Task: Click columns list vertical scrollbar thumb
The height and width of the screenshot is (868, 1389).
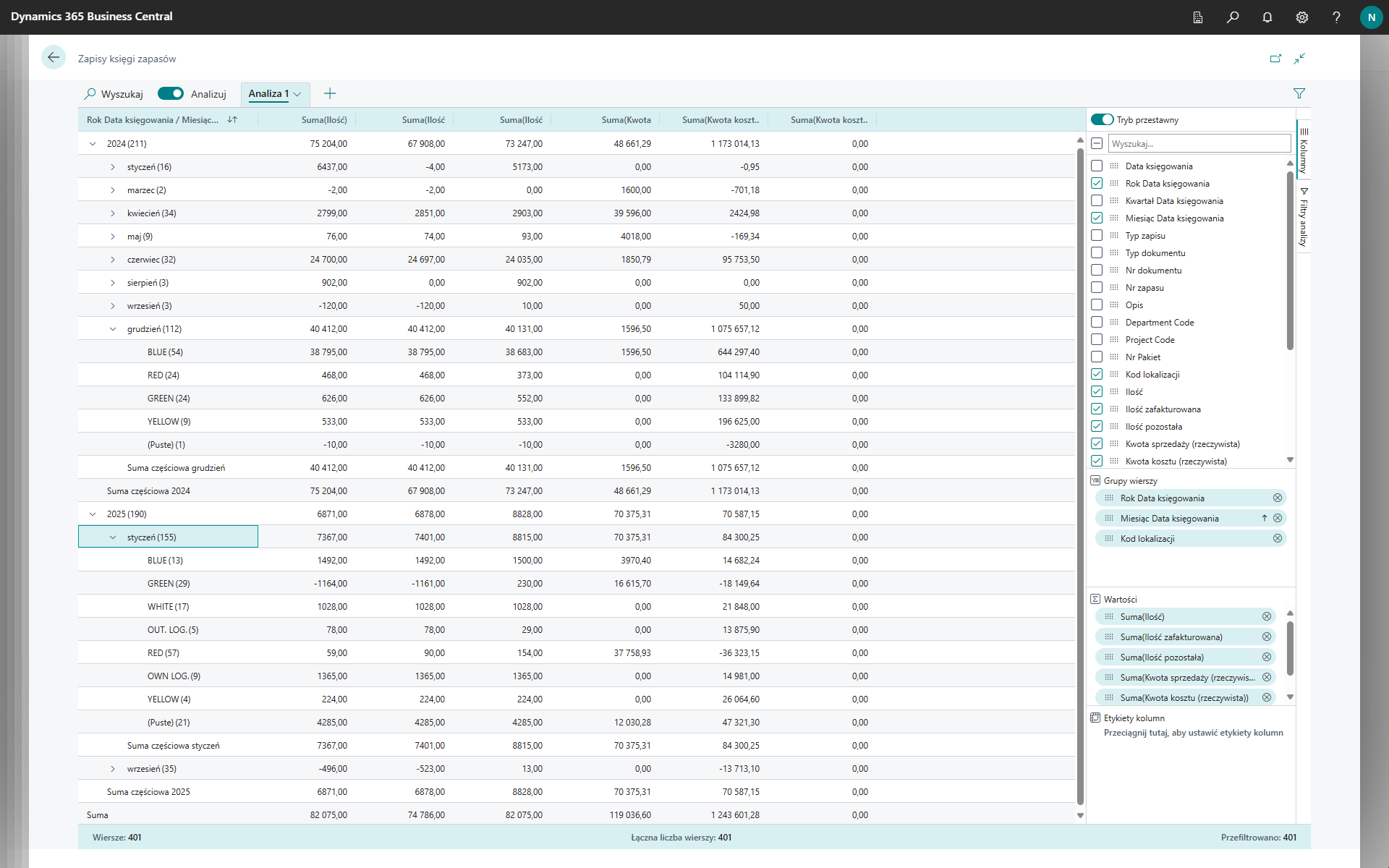Action: pos(1290,260)
